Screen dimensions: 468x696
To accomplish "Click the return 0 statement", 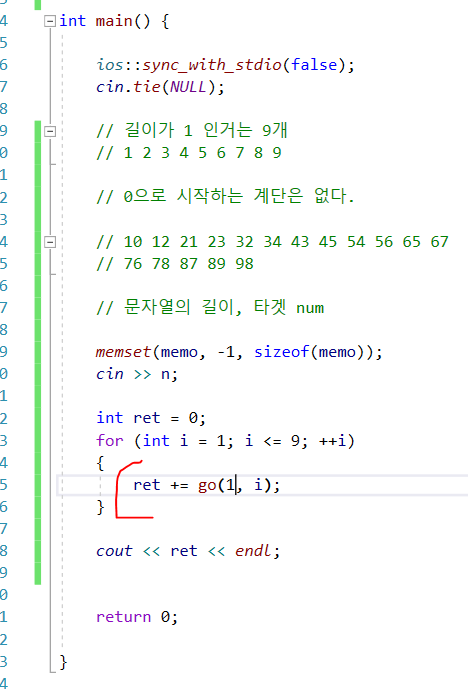I will [137, 617].
